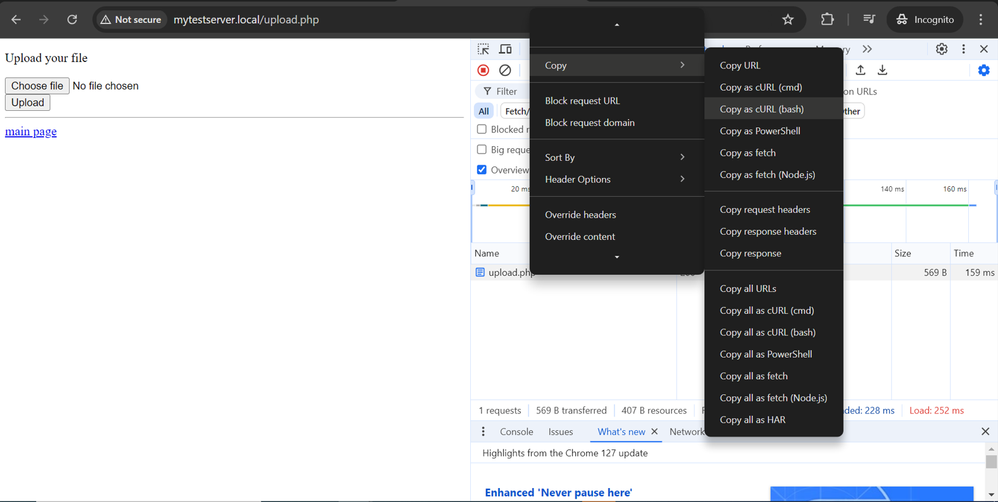Clear the network log
998x502 pixels.
coord(505,70)
